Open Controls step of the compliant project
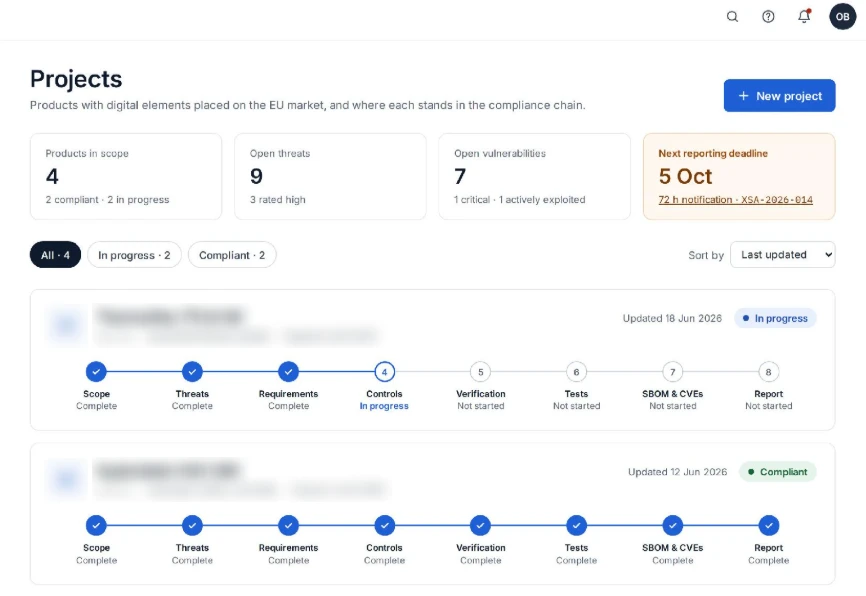Image resolution: width=866 pixels, height=596 pixels. [384, 525]
